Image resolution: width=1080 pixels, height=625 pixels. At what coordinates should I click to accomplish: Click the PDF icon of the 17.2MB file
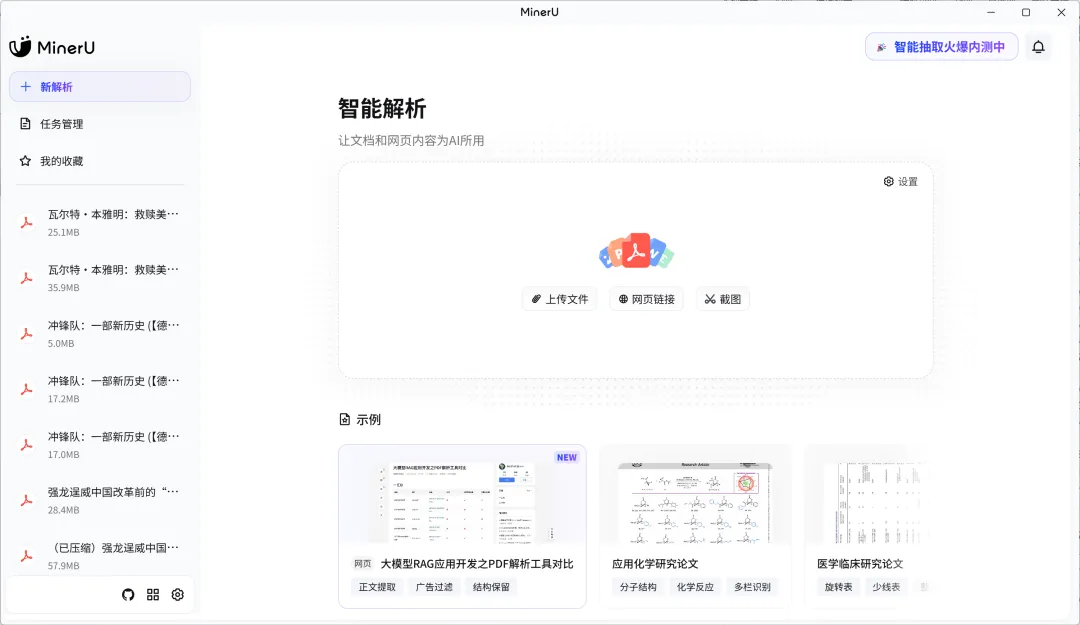(x=26, y=389)
